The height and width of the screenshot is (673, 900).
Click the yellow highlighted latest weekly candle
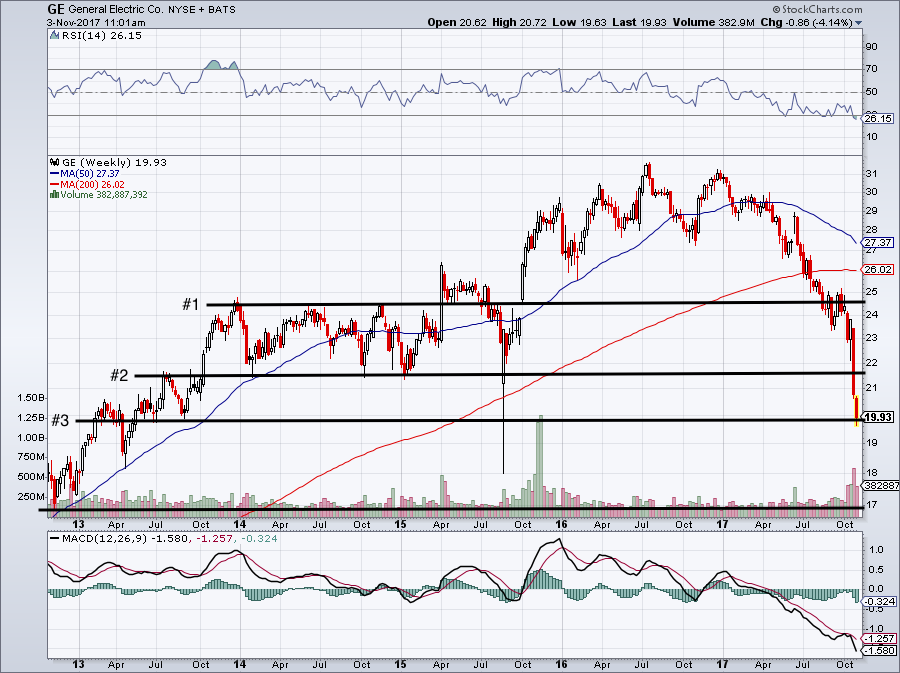[856, 410]
